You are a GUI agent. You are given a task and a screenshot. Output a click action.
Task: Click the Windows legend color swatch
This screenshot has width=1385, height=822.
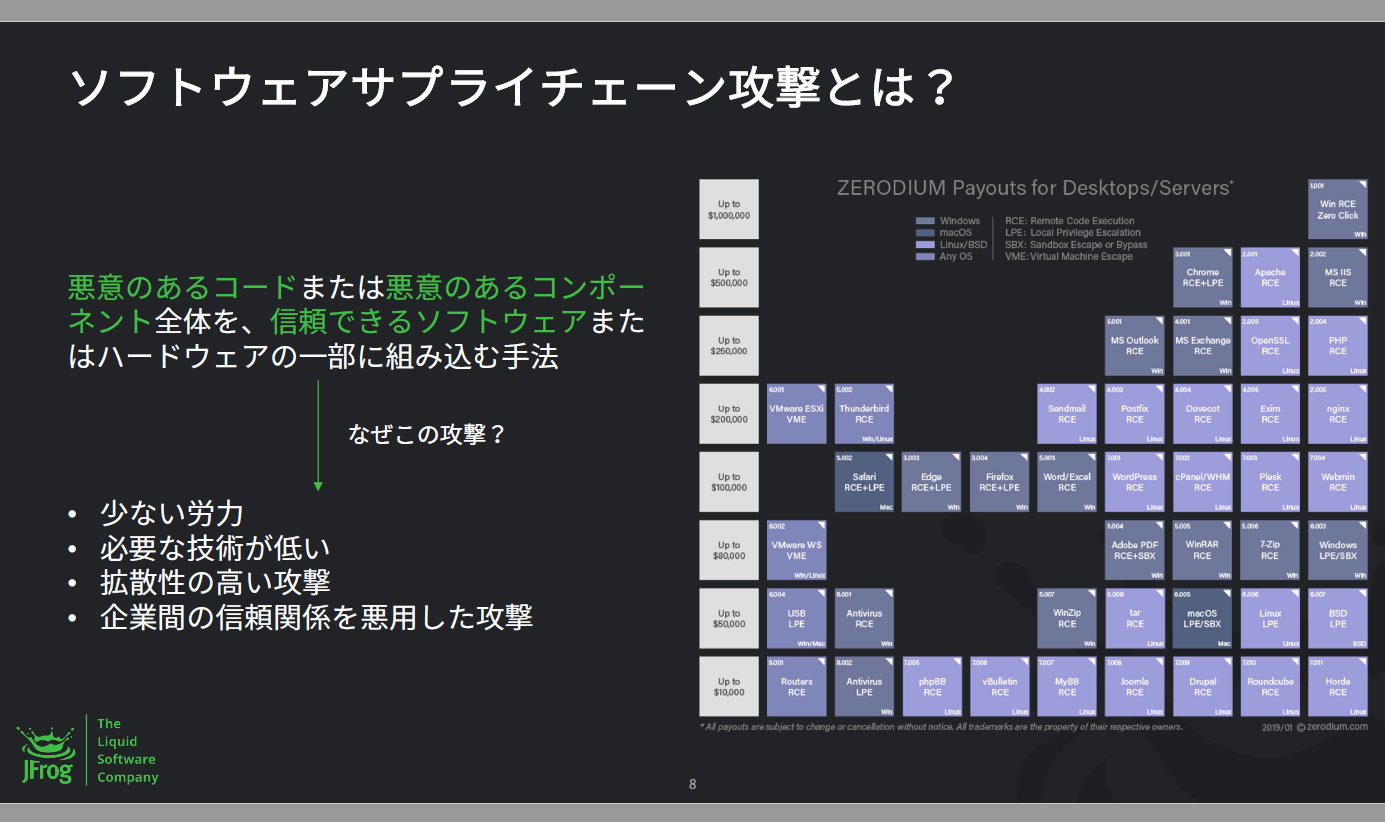click(925, 221)
